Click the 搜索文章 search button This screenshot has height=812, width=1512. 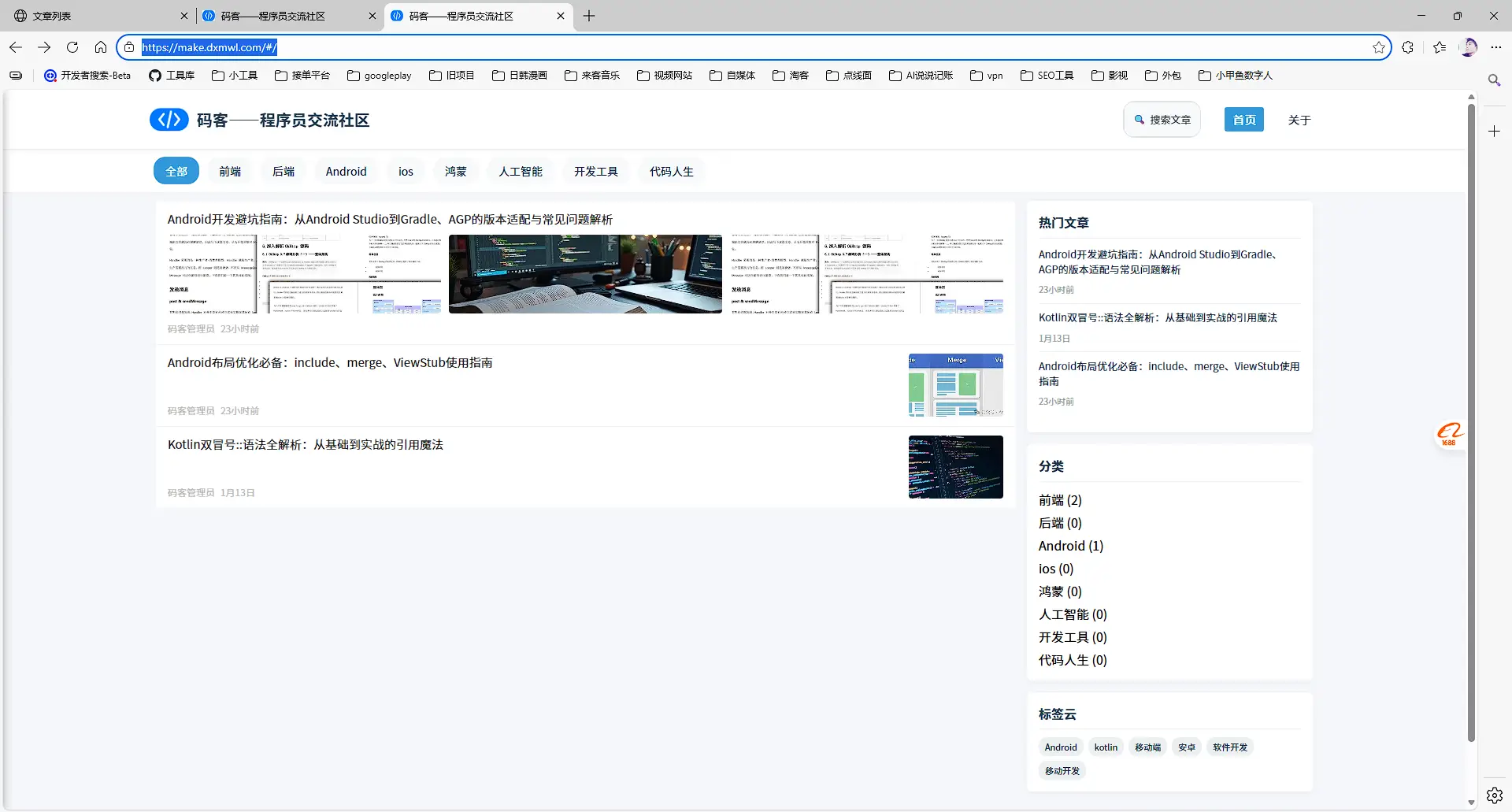pyautogui.click(x=1162, y=120)
